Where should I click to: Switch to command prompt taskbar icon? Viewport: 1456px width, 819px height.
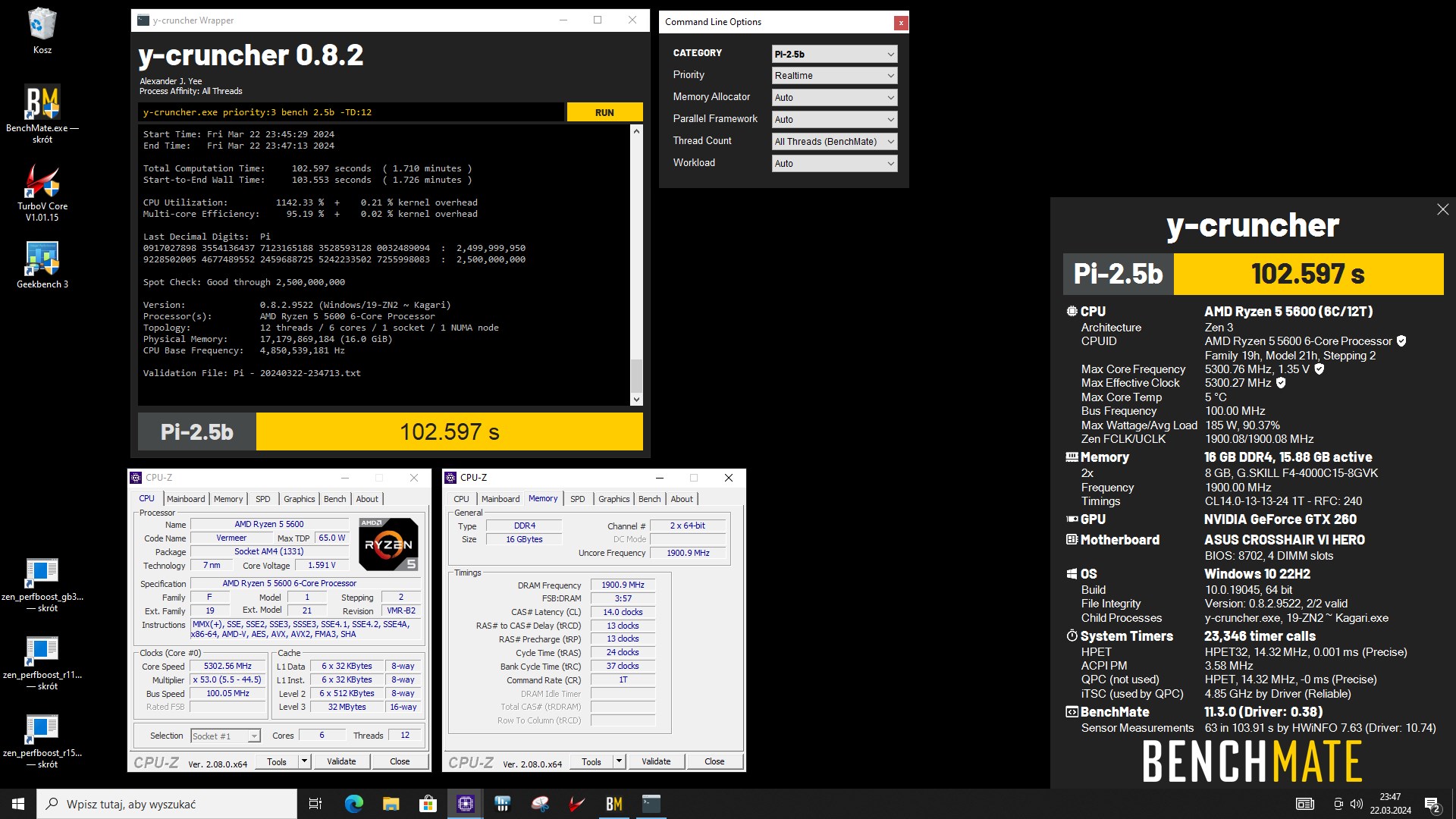[x=651, y=804]
